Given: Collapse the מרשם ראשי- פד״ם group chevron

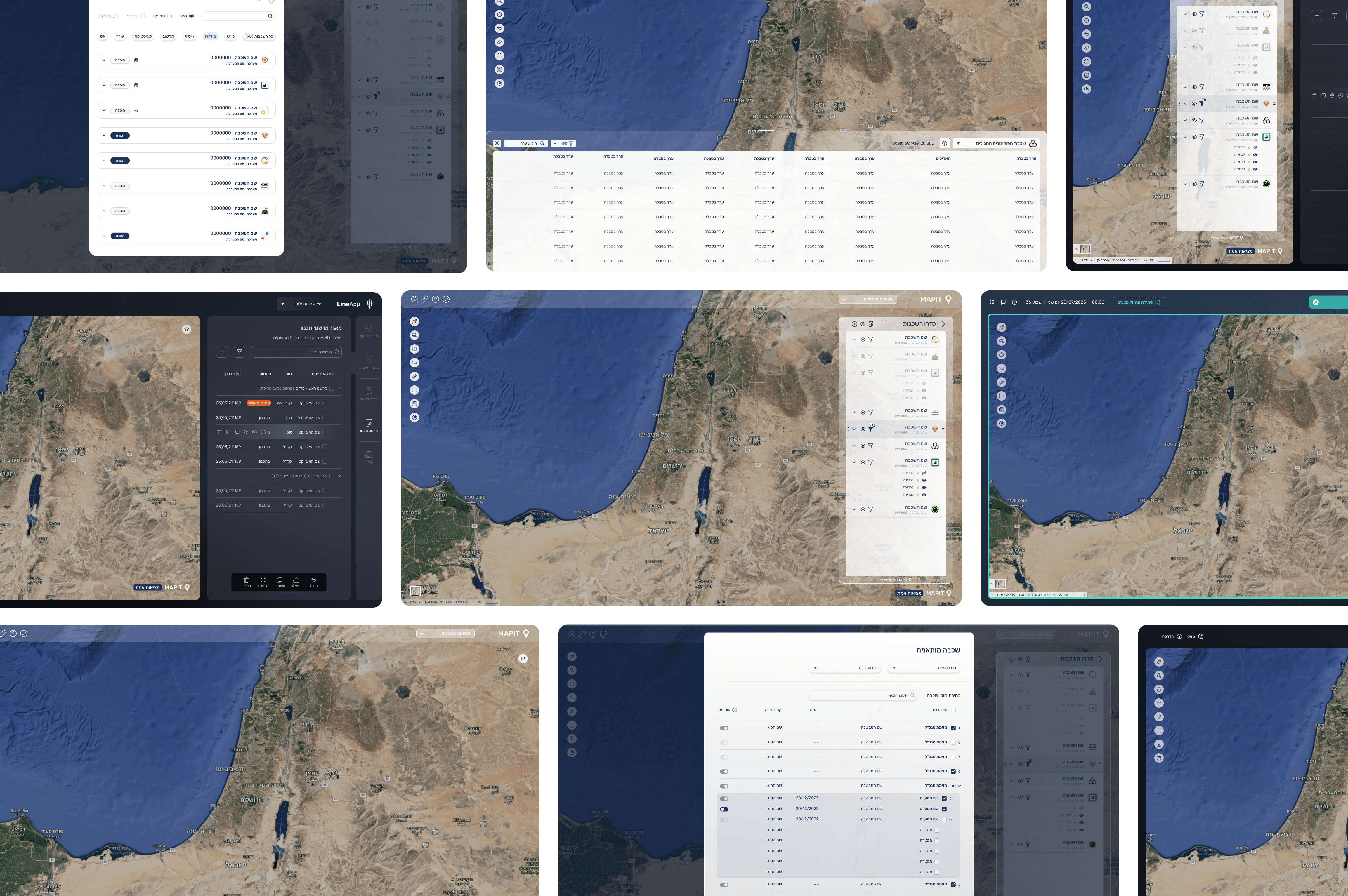Looking at the screenshot, I should pyautogui.click(x=340, y=389).
